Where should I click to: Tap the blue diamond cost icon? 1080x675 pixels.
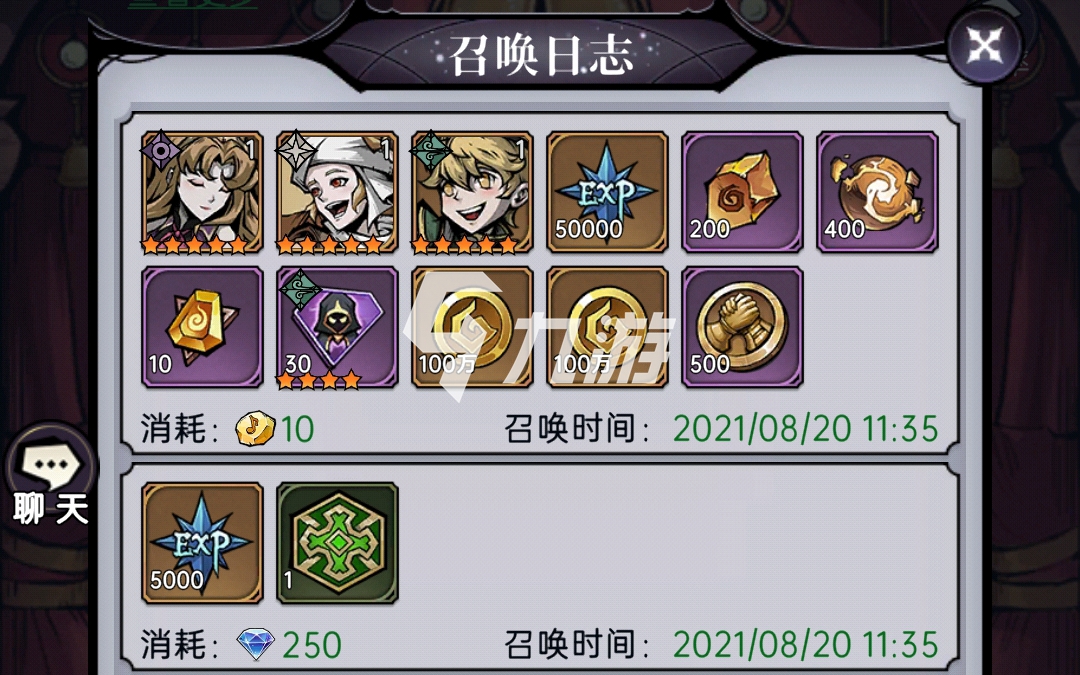pyautogui.click(x=256, y=645)
